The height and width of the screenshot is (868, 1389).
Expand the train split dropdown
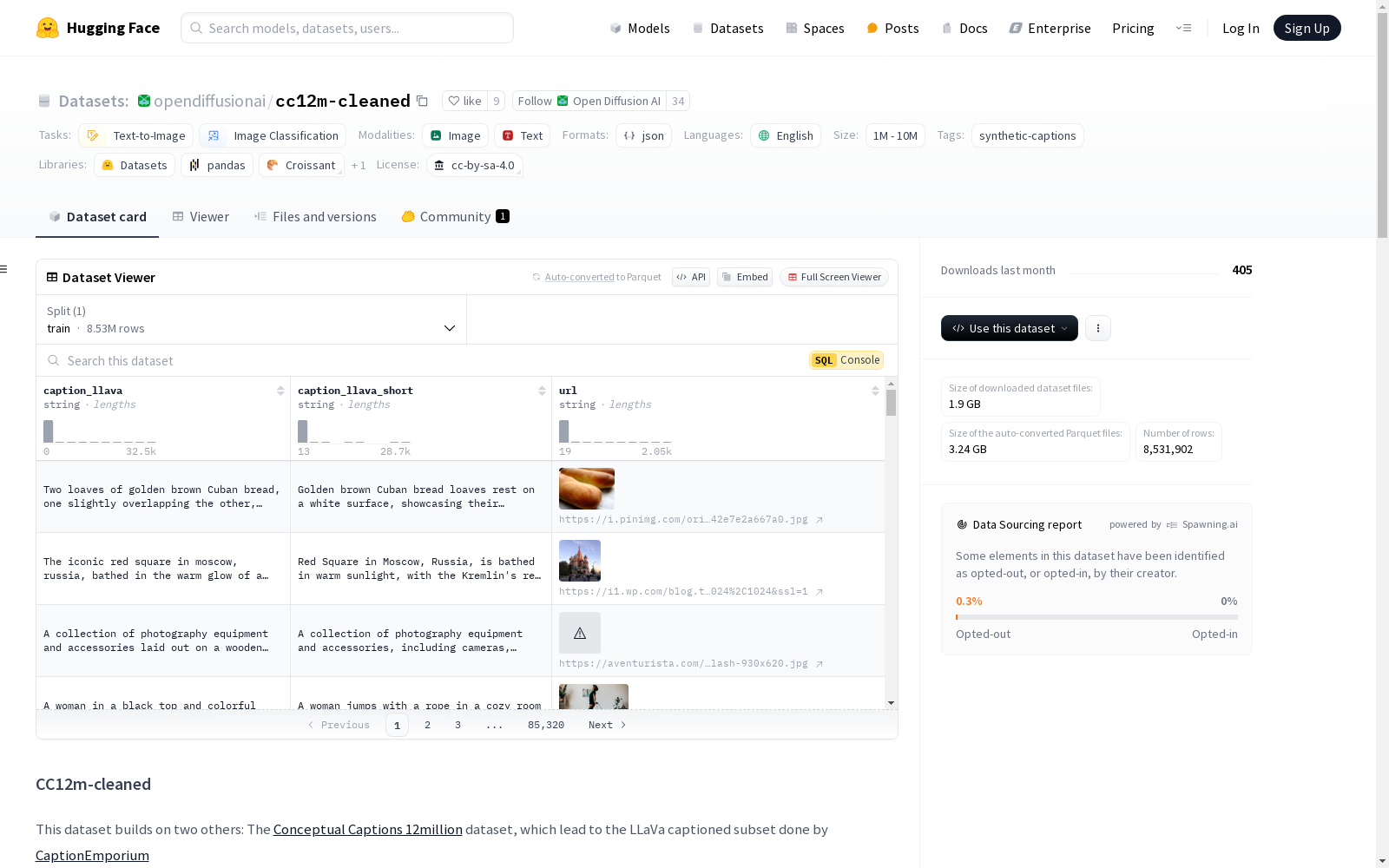tap(252, 319)
